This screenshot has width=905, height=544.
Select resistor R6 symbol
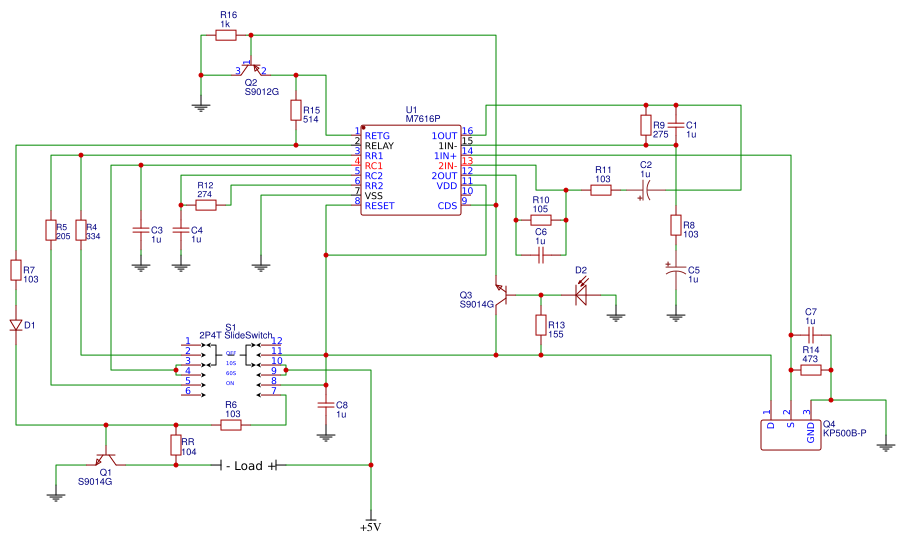231,425
